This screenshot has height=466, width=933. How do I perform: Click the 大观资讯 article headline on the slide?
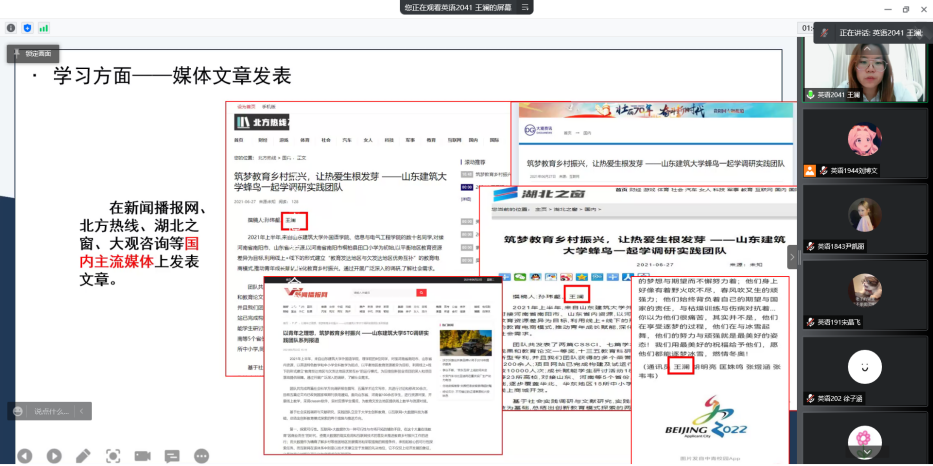[x=656, y=162]
